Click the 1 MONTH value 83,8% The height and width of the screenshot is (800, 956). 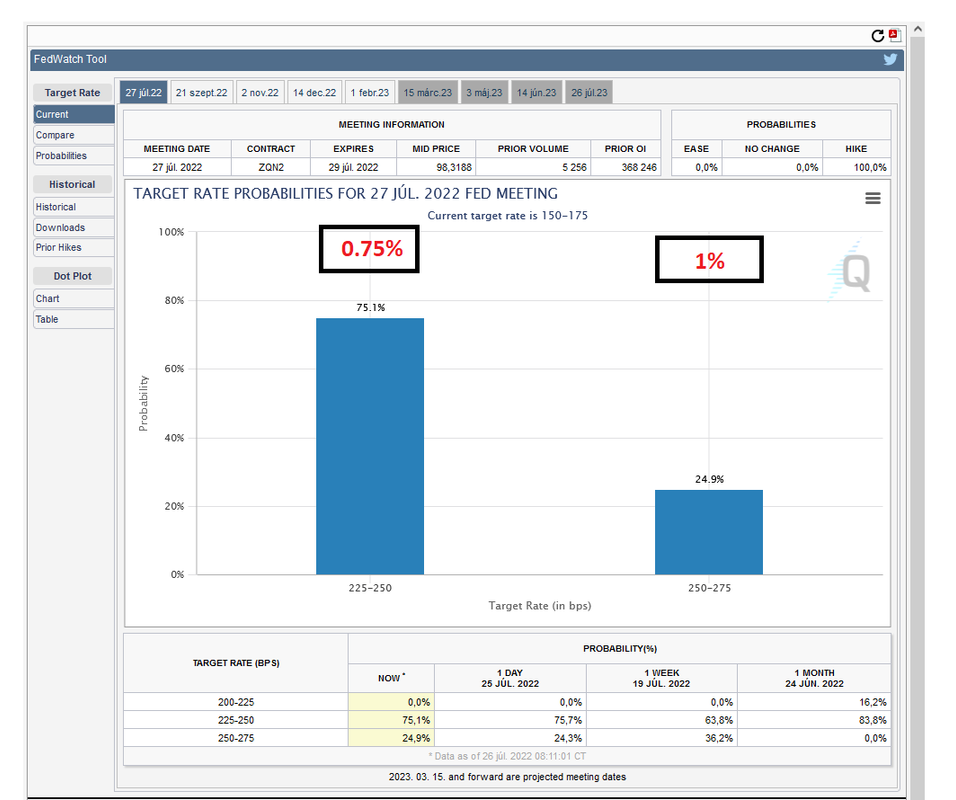872,720
